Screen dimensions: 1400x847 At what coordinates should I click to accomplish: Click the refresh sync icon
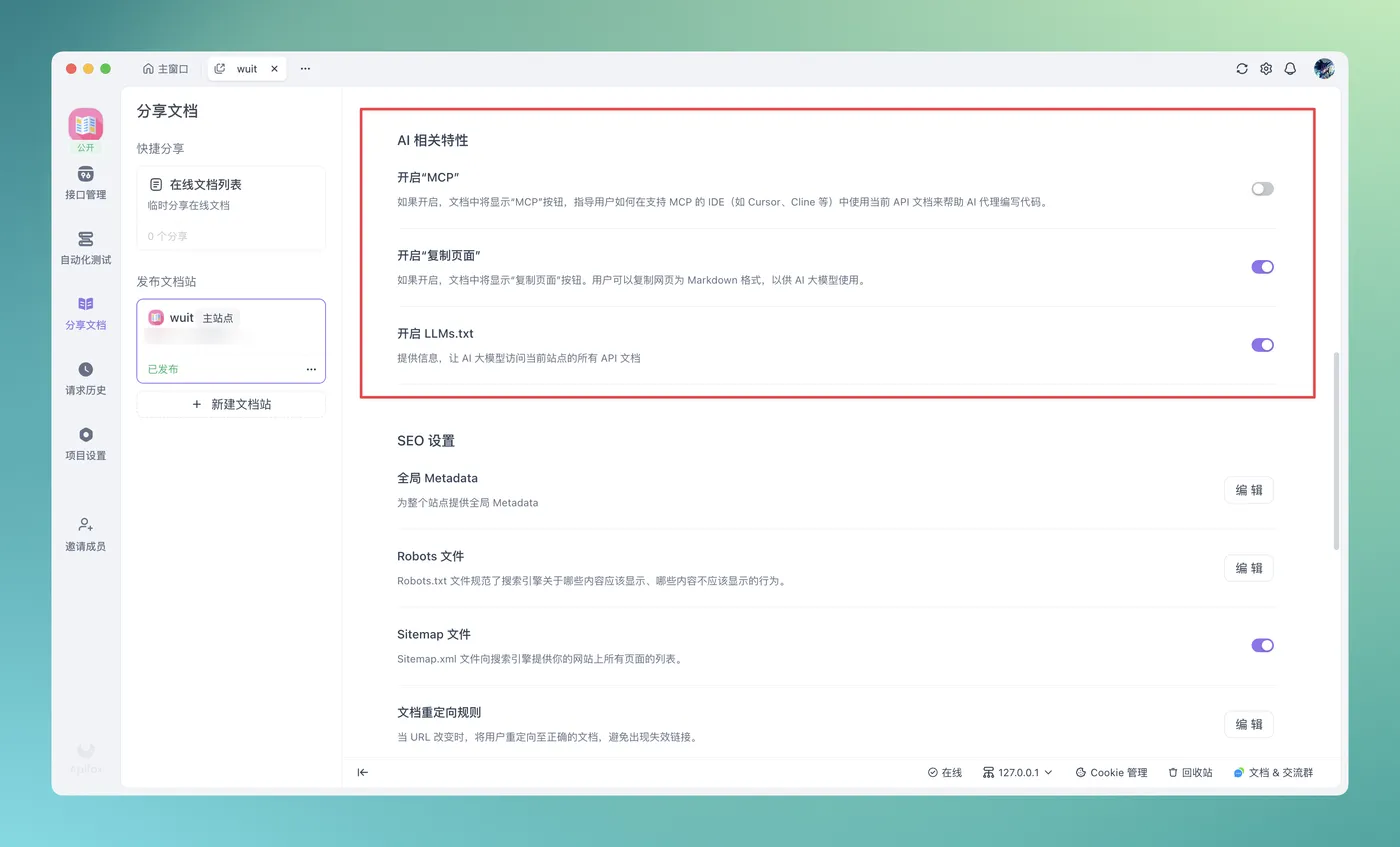tap(1242, 69)
